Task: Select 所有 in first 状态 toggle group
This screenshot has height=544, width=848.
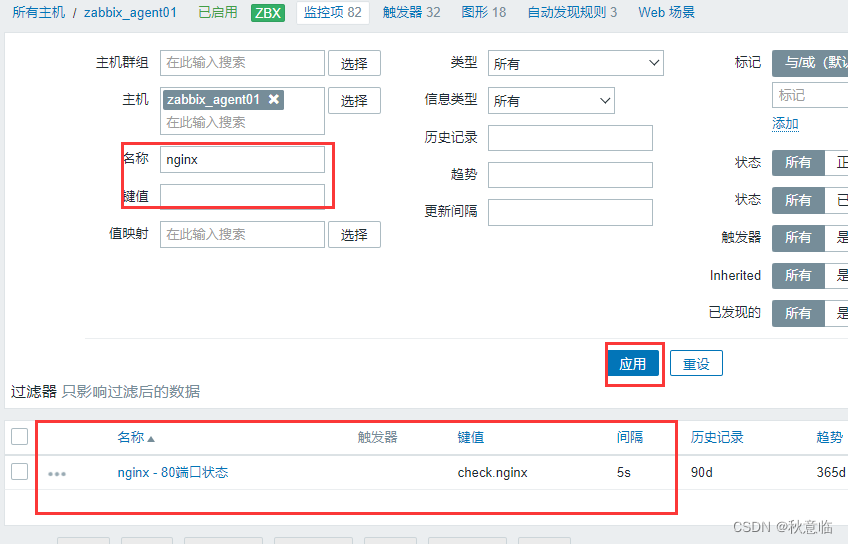Action: [x=798, y=162]
